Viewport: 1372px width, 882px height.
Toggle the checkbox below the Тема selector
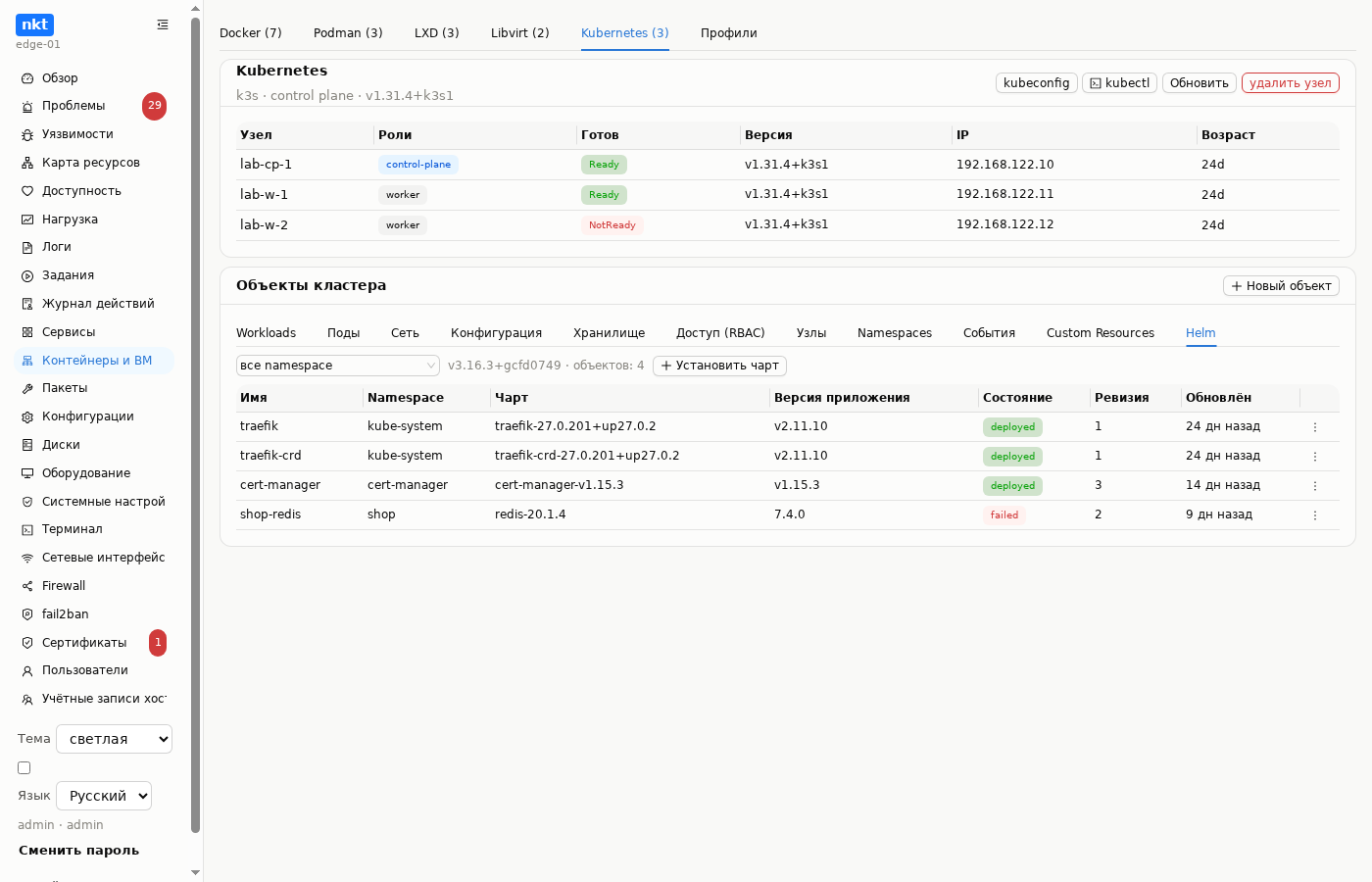(x=24, y=768)
